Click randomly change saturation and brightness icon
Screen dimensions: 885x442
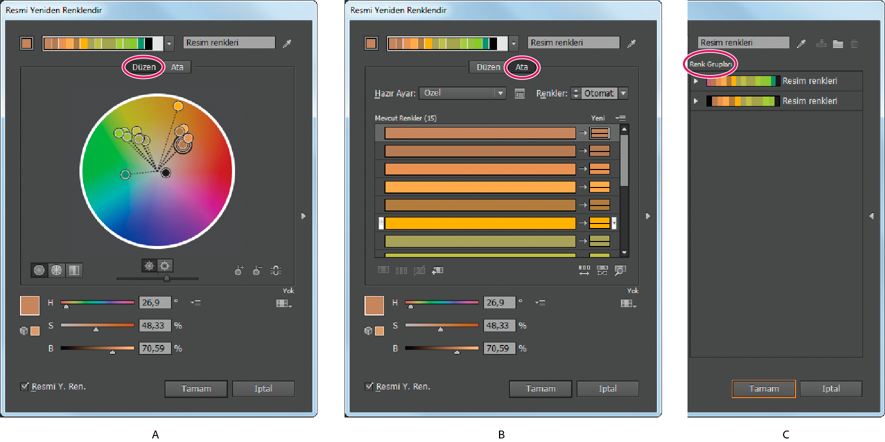tap(602, 270)
